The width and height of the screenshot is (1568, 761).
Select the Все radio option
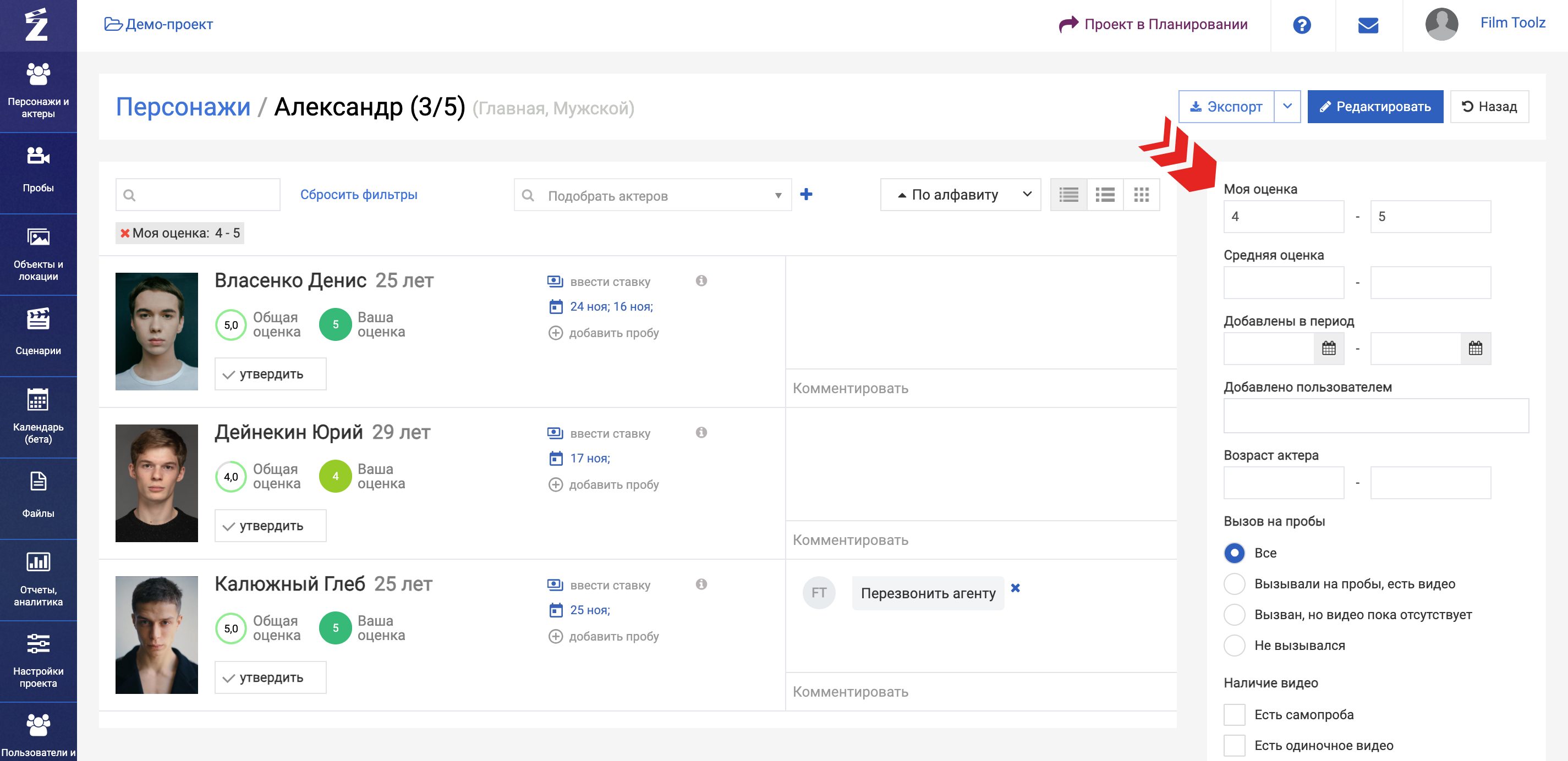1234,553
